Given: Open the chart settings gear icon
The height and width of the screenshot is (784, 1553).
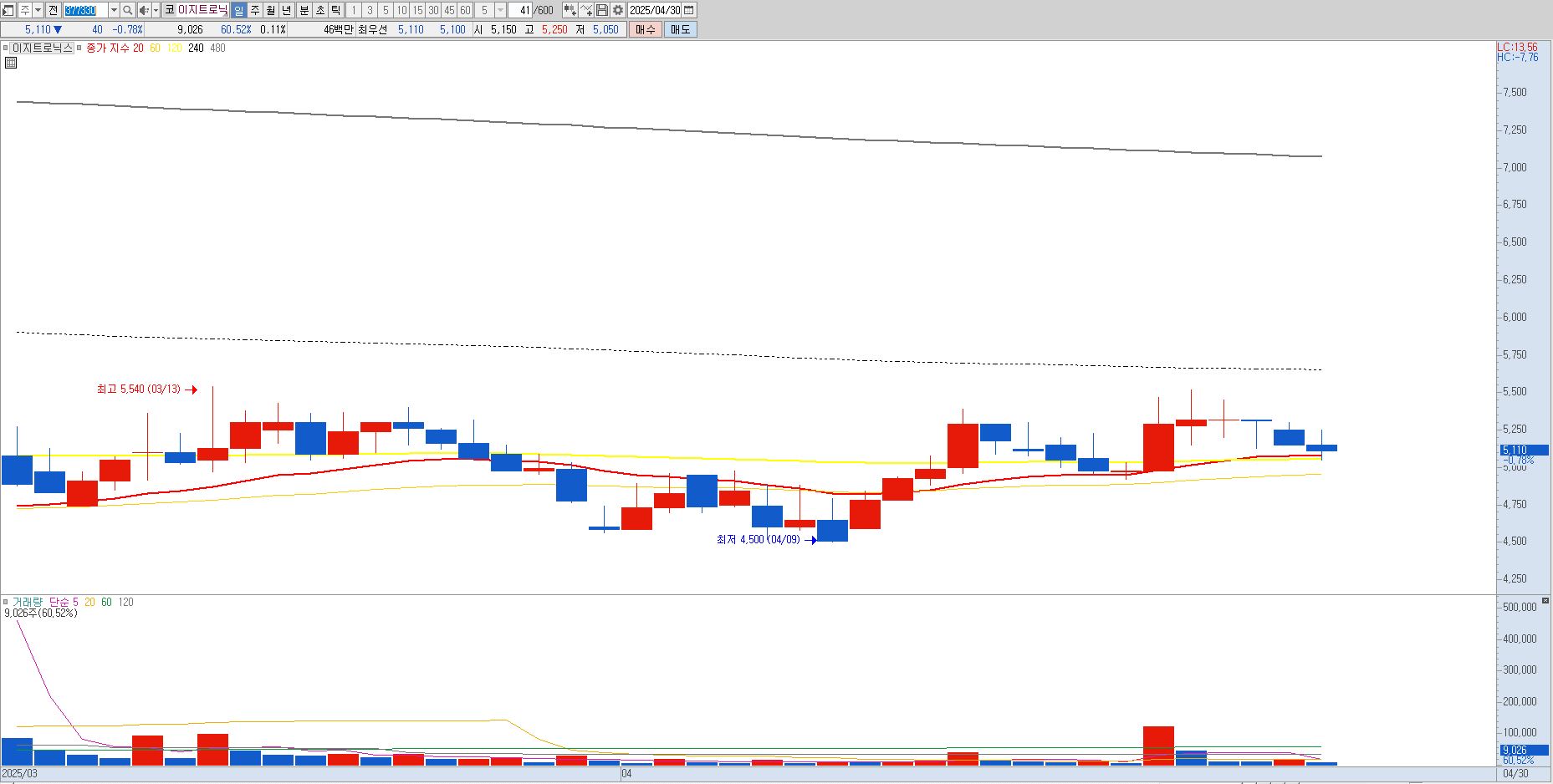Looking at the screenshot, I should (617, 10).
